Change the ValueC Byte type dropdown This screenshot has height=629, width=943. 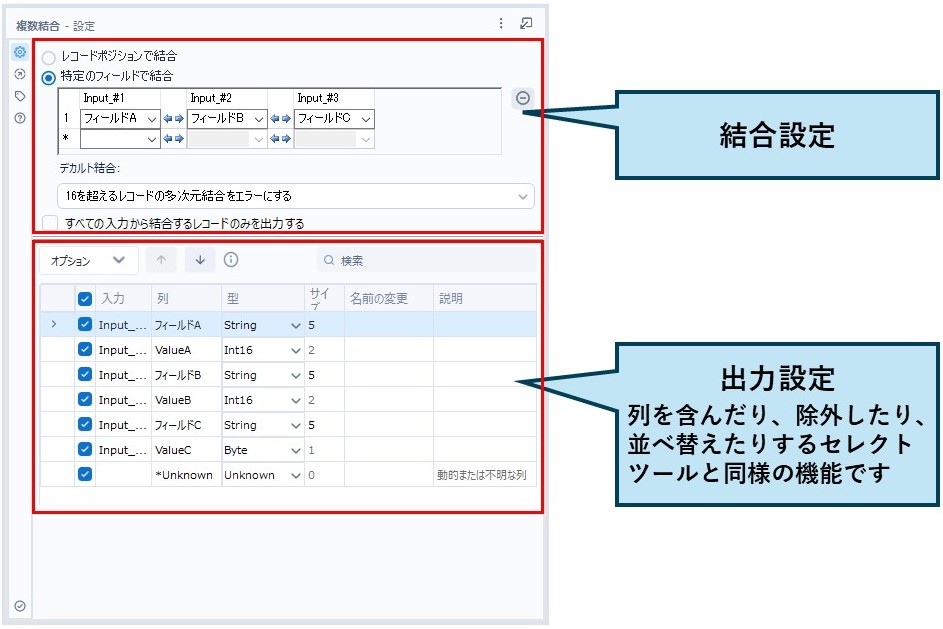click(x=262, y=450)
